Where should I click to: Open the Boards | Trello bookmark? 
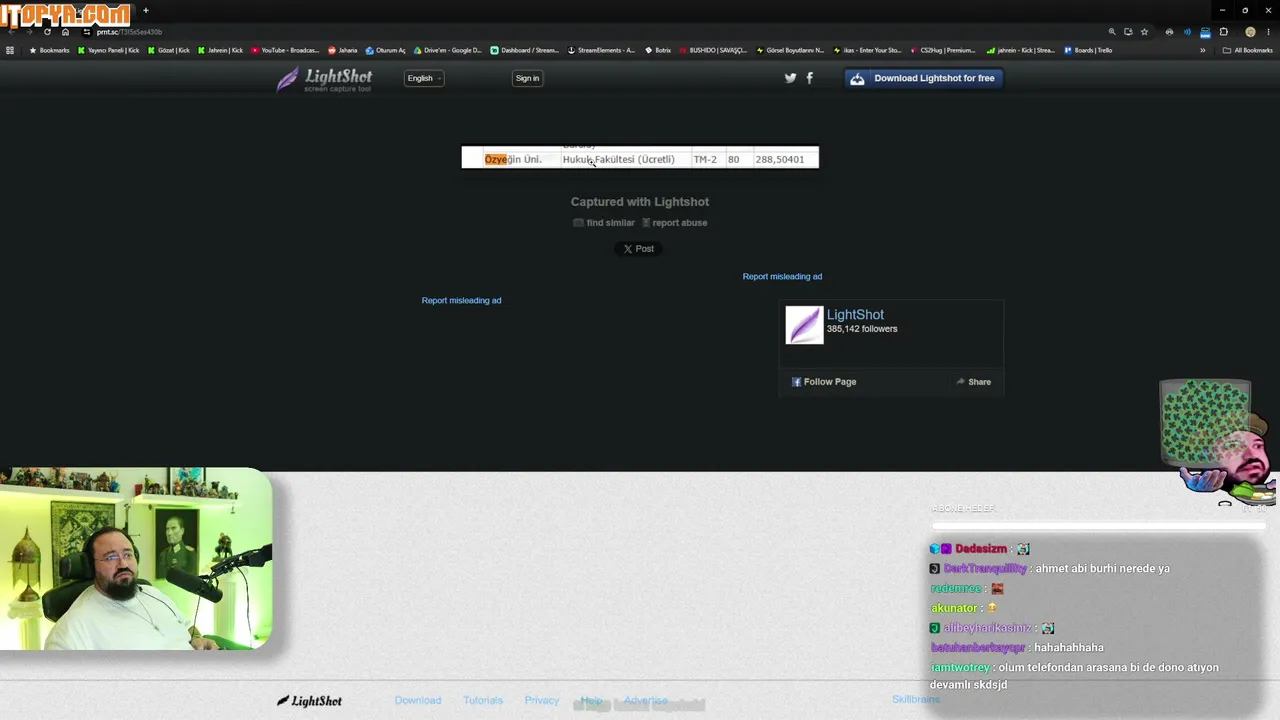1088,50
